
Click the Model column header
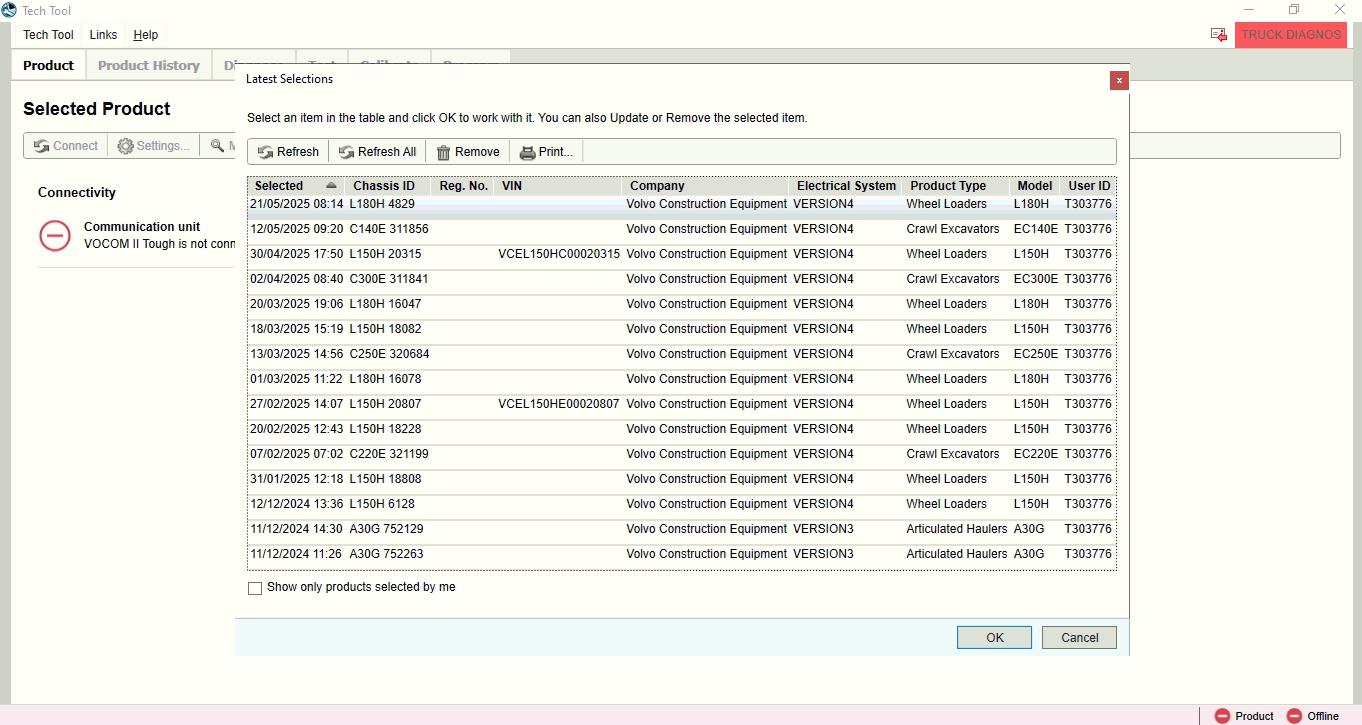pos(1035,186)
